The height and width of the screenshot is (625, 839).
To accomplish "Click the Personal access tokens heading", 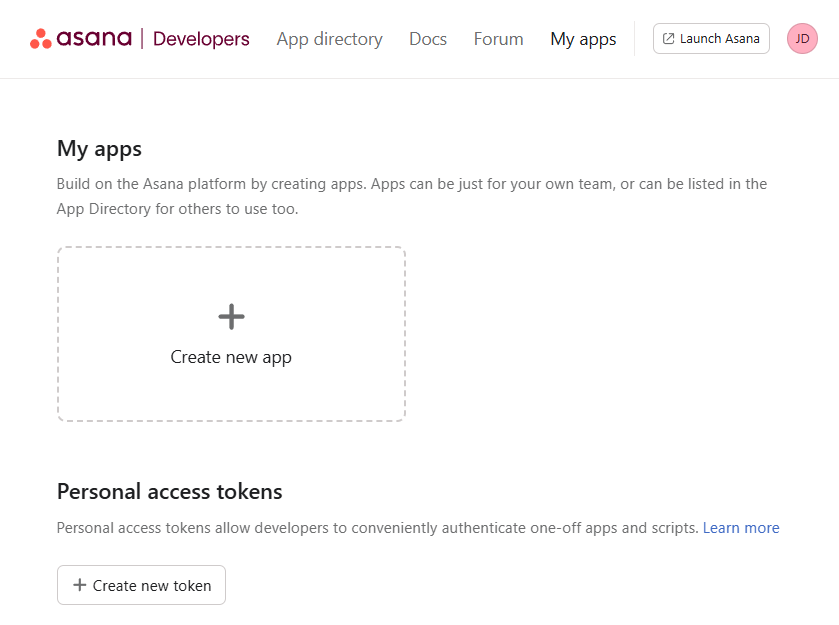I will tap(169, 492).
